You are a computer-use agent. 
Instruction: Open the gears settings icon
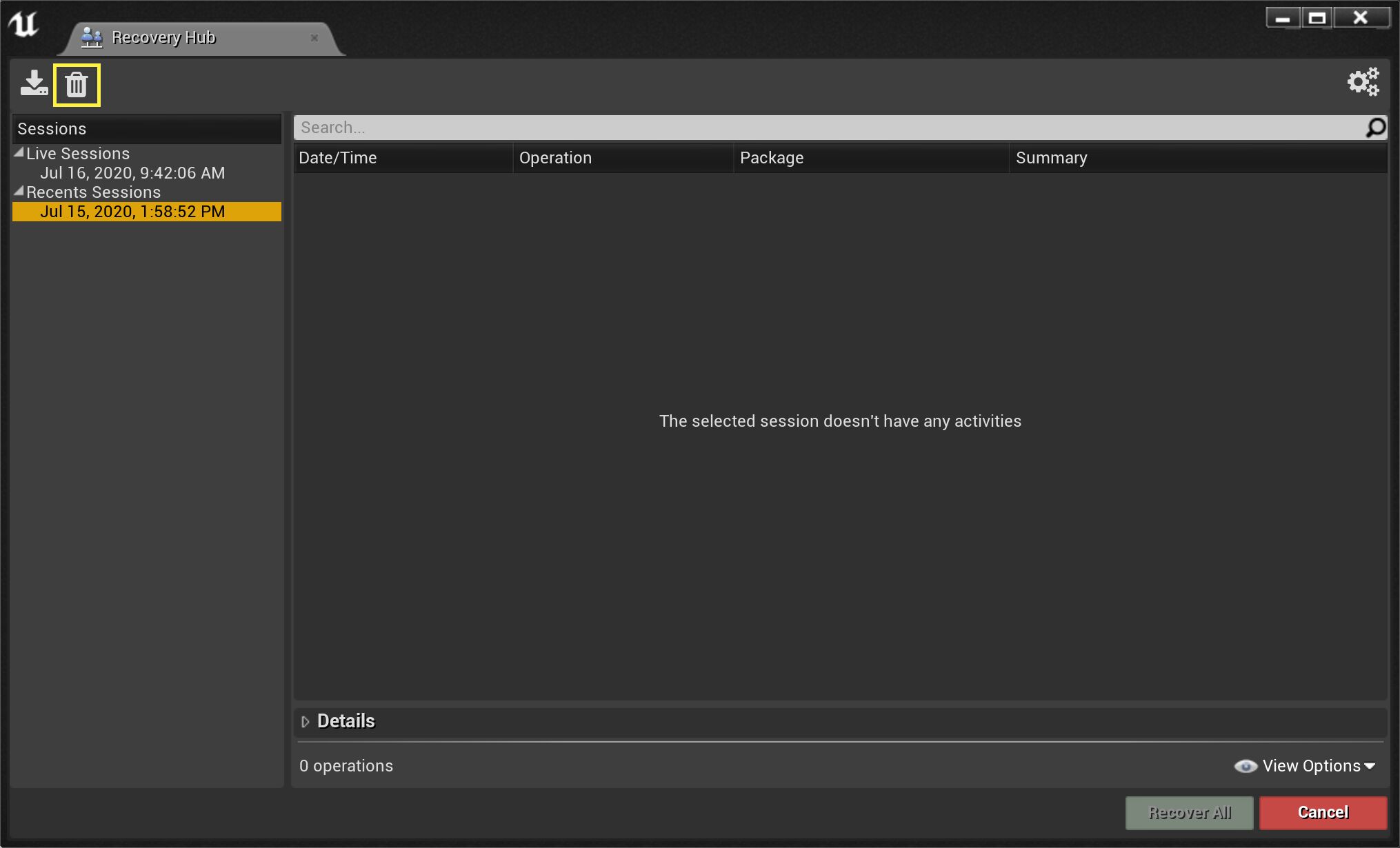1363,82
